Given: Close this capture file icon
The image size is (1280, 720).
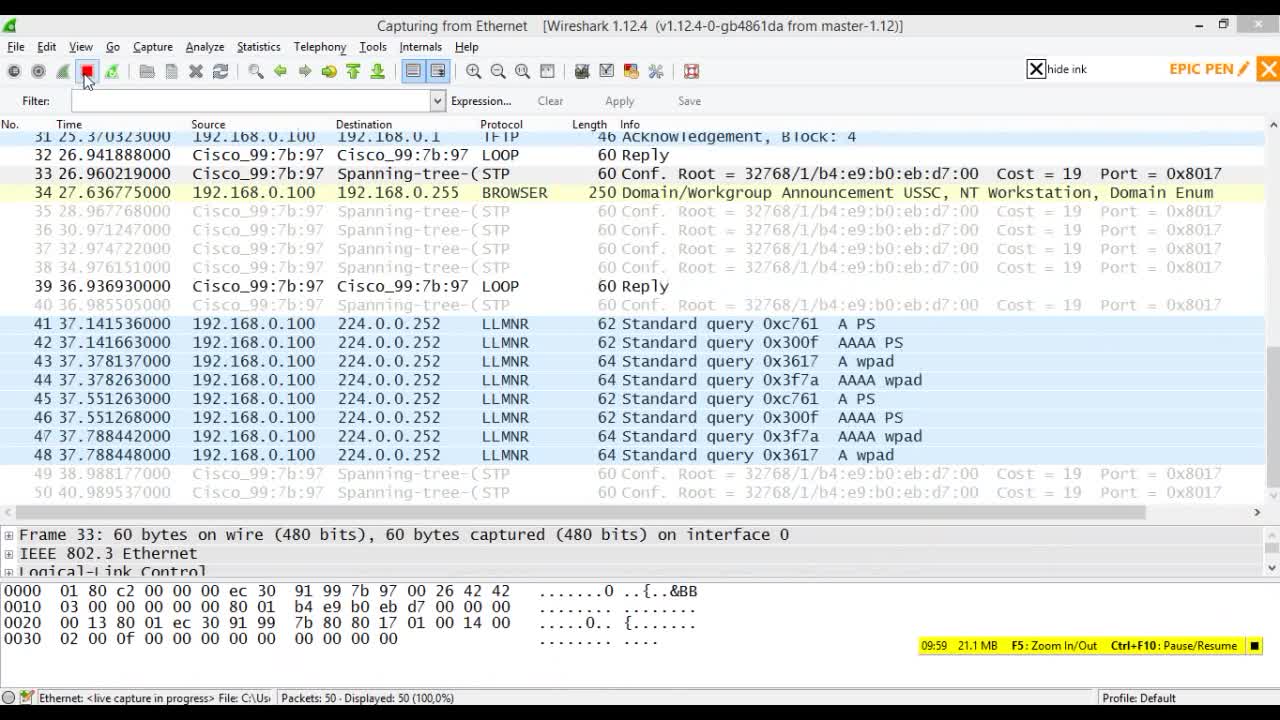Looking at the screenshot, I should click(x=196, y=71).
